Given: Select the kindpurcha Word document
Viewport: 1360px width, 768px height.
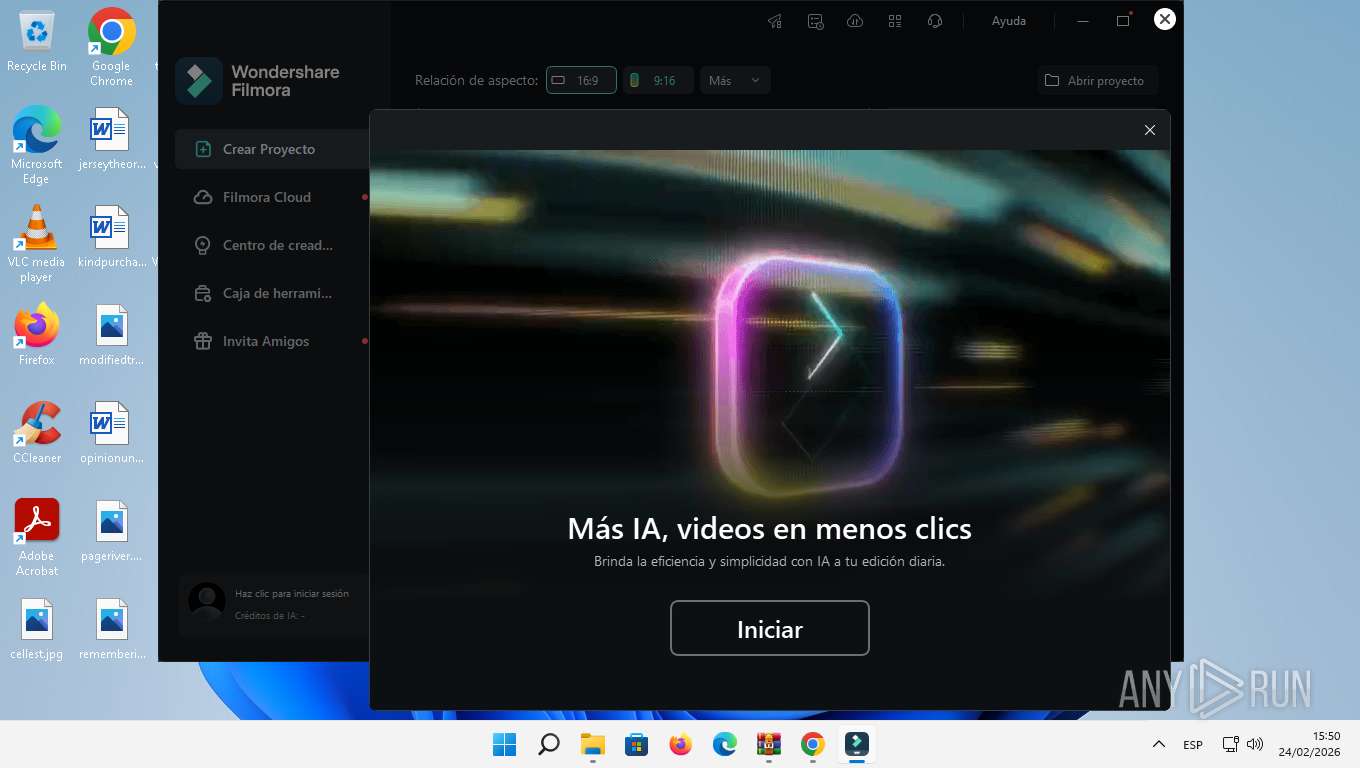Looking at the screenshot, I should point(111,236).
